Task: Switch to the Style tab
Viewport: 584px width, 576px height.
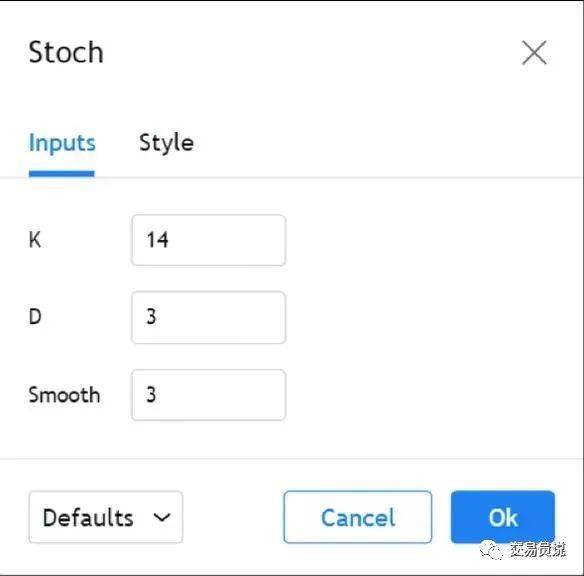Action: tap(166, 143)
